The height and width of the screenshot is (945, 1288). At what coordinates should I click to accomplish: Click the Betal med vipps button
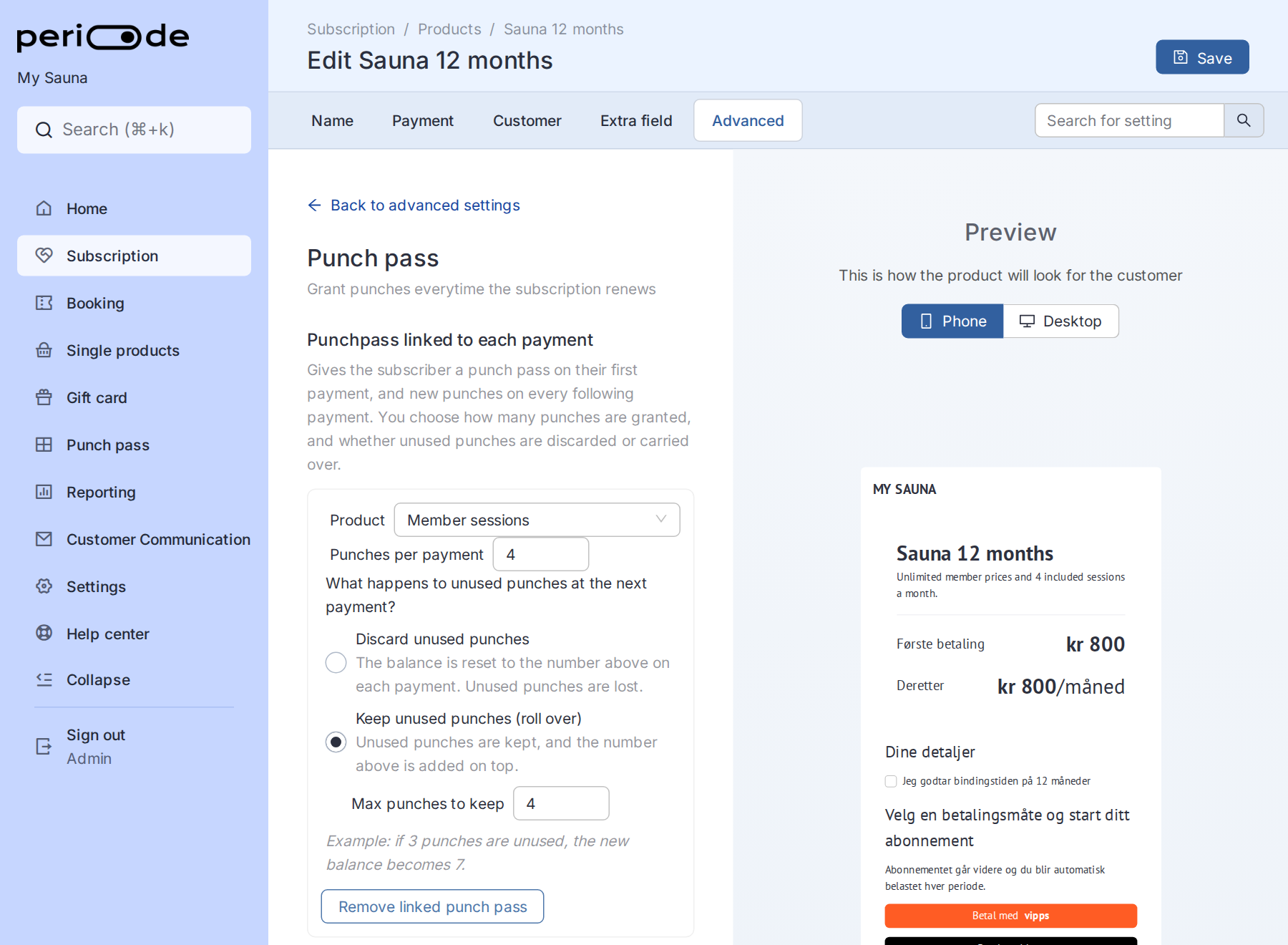point(1010,916)
